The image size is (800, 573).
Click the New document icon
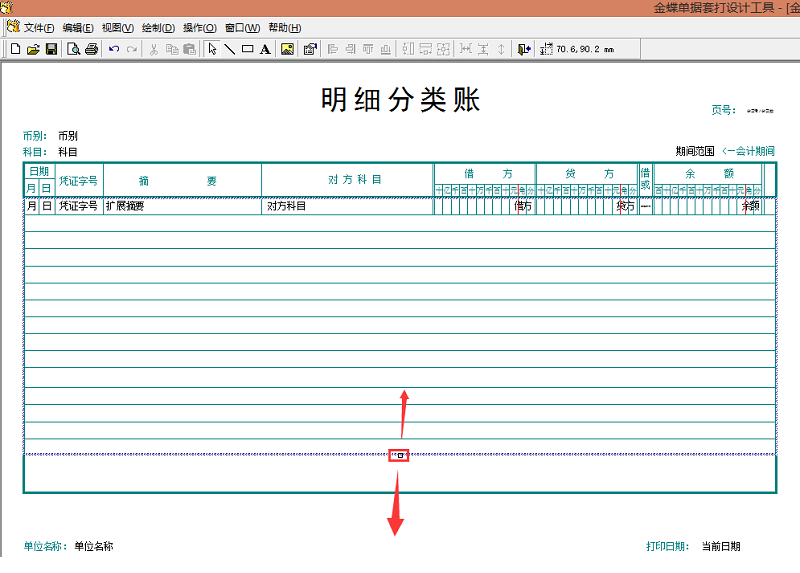coord(15,49)
